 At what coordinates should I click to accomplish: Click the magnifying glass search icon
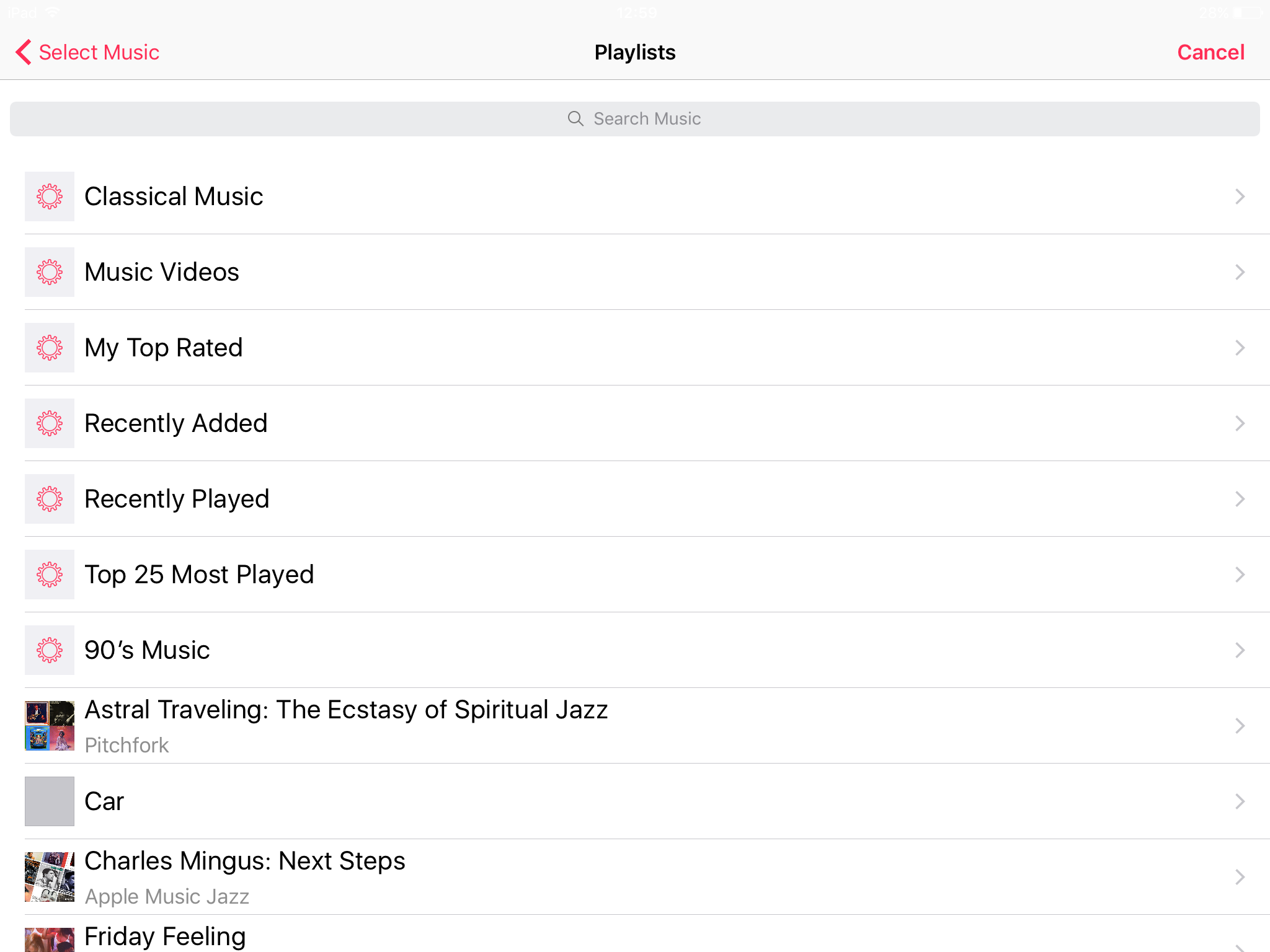click(575, 118)
